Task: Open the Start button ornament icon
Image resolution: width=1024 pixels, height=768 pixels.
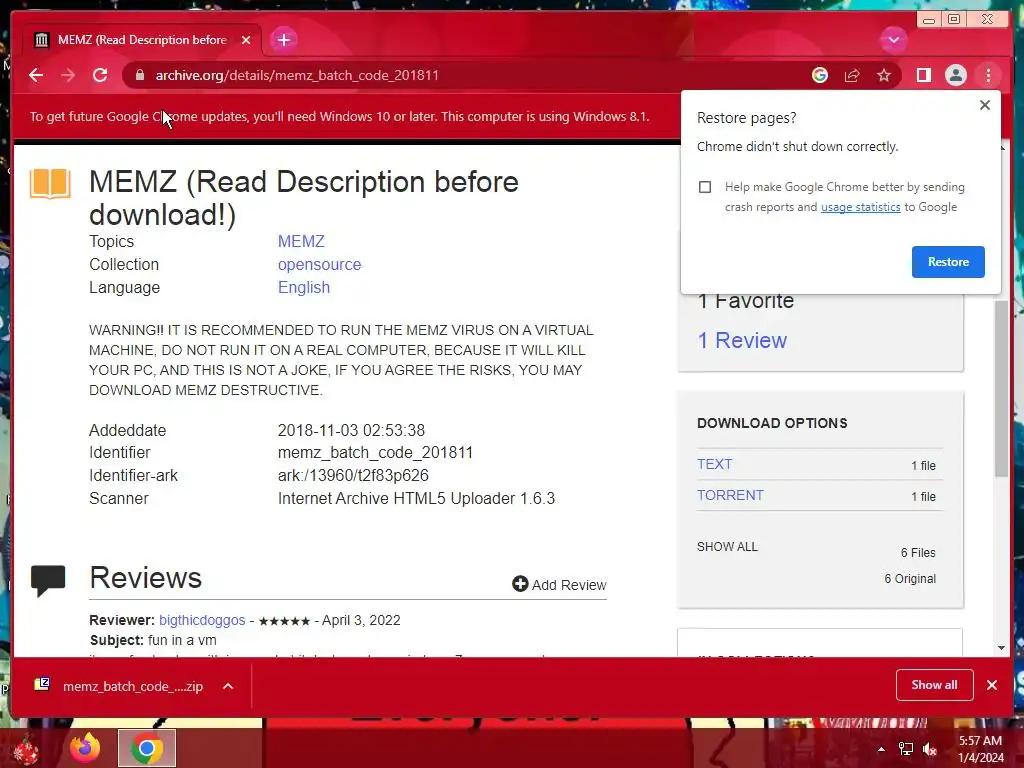Action: point(26,750)
